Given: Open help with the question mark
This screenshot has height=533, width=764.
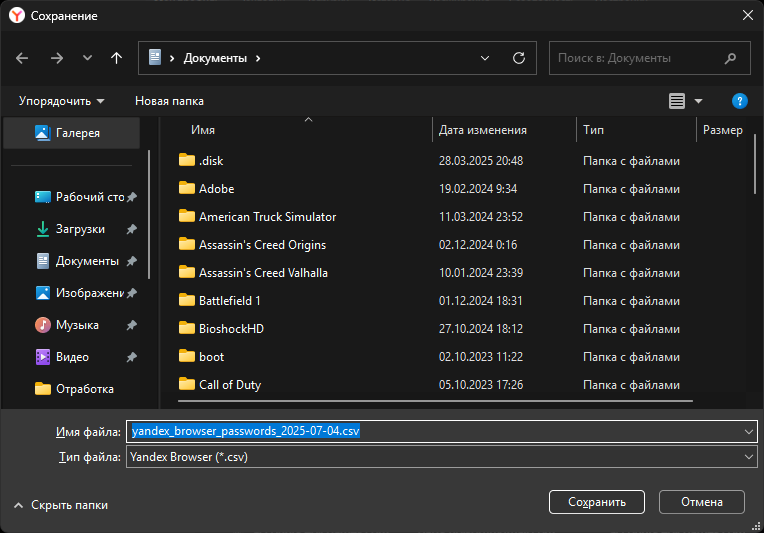Looking at the screenshot, I should 740,101.
